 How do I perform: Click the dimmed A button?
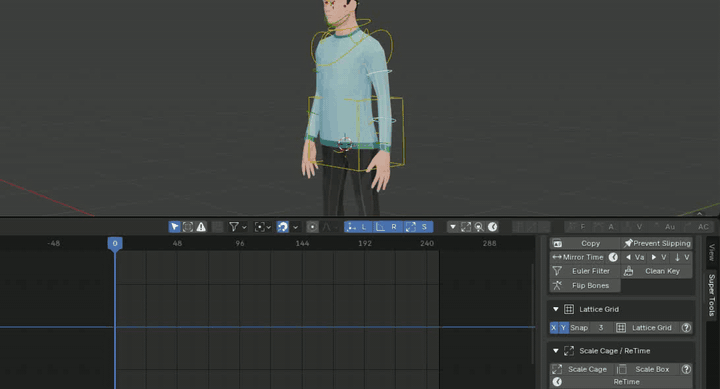[605, 227]
